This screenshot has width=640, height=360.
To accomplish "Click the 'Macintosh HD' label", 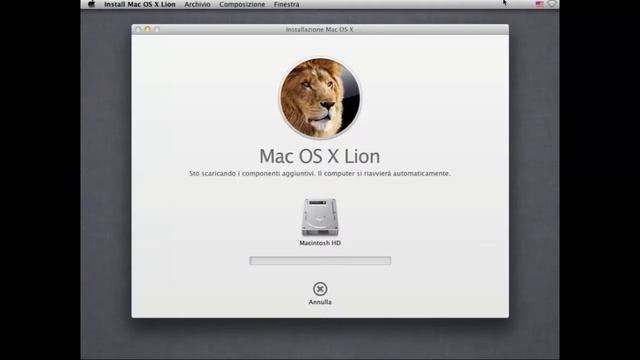I will click(x=320, y=243).
